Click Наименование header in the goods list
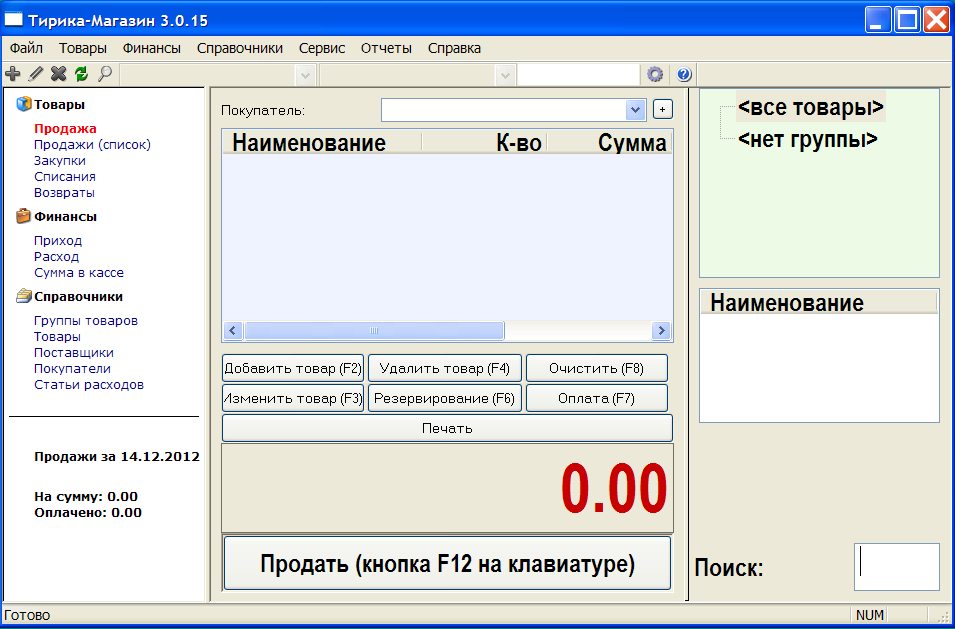955x629 pixels. pyautogui.click(x=819, y=303)
